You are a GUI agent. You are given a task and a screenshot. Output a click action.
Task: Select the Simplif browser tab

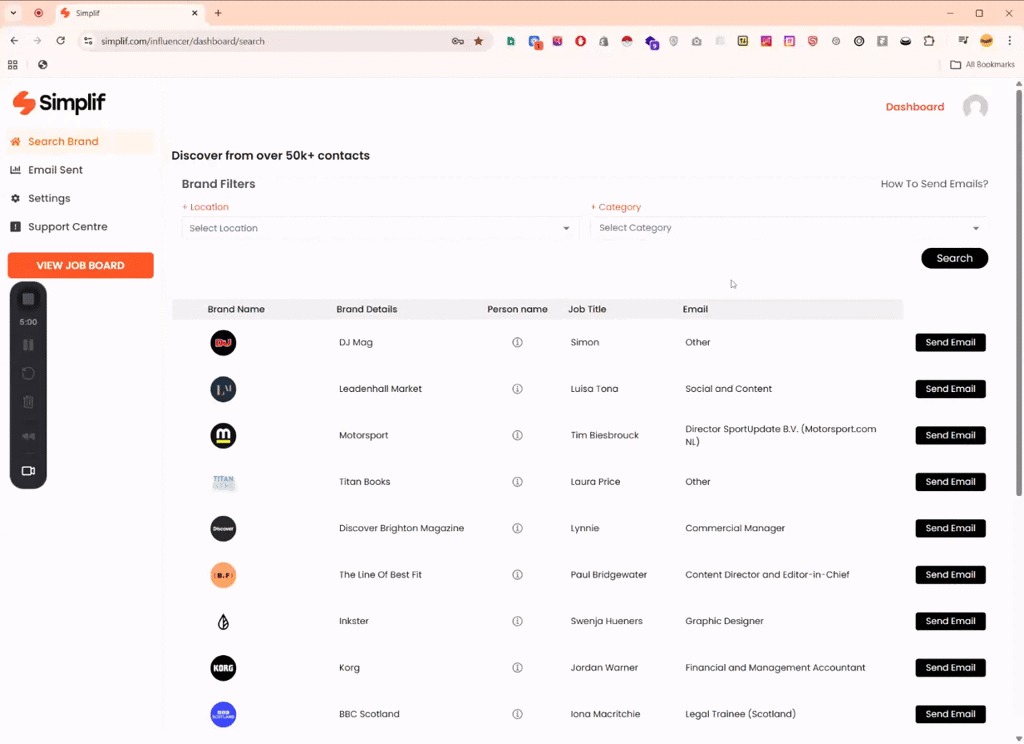(x=128, y=13)
